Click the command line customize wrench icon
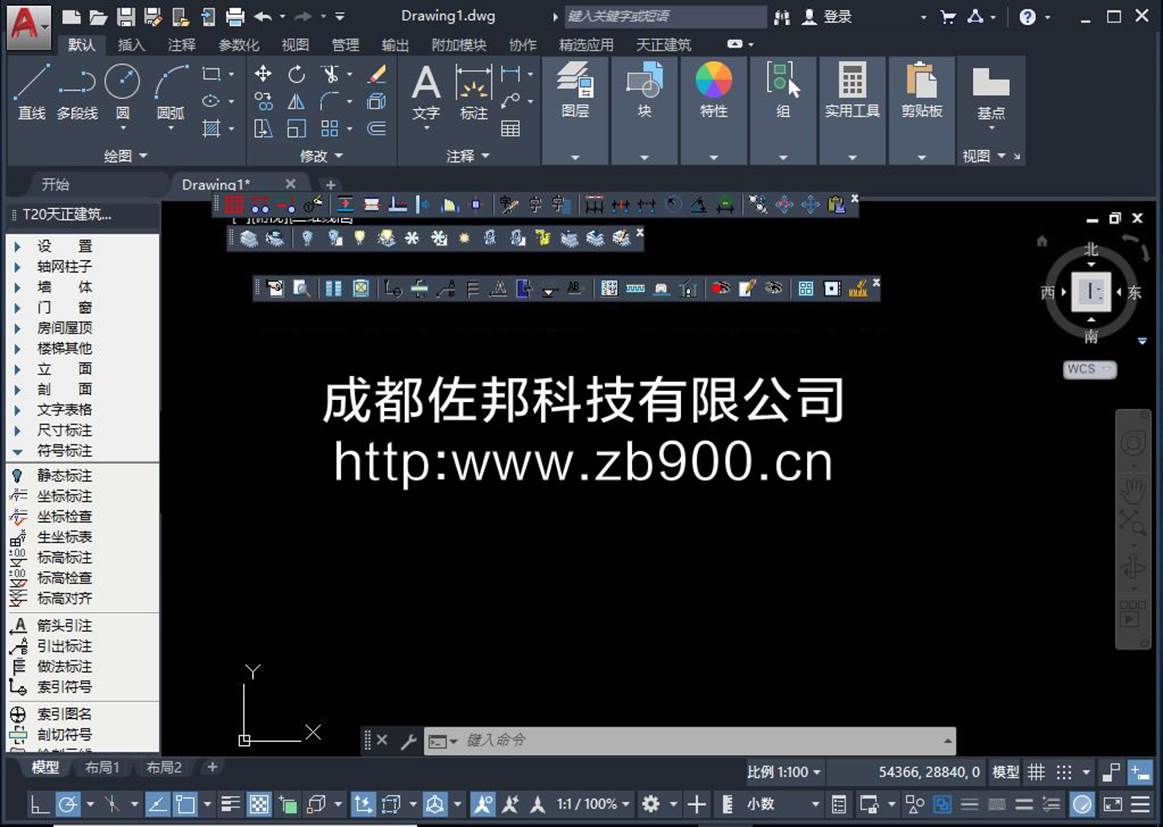Image resolution: width=1163 pixels, height=827 pixels. (408, 741)
